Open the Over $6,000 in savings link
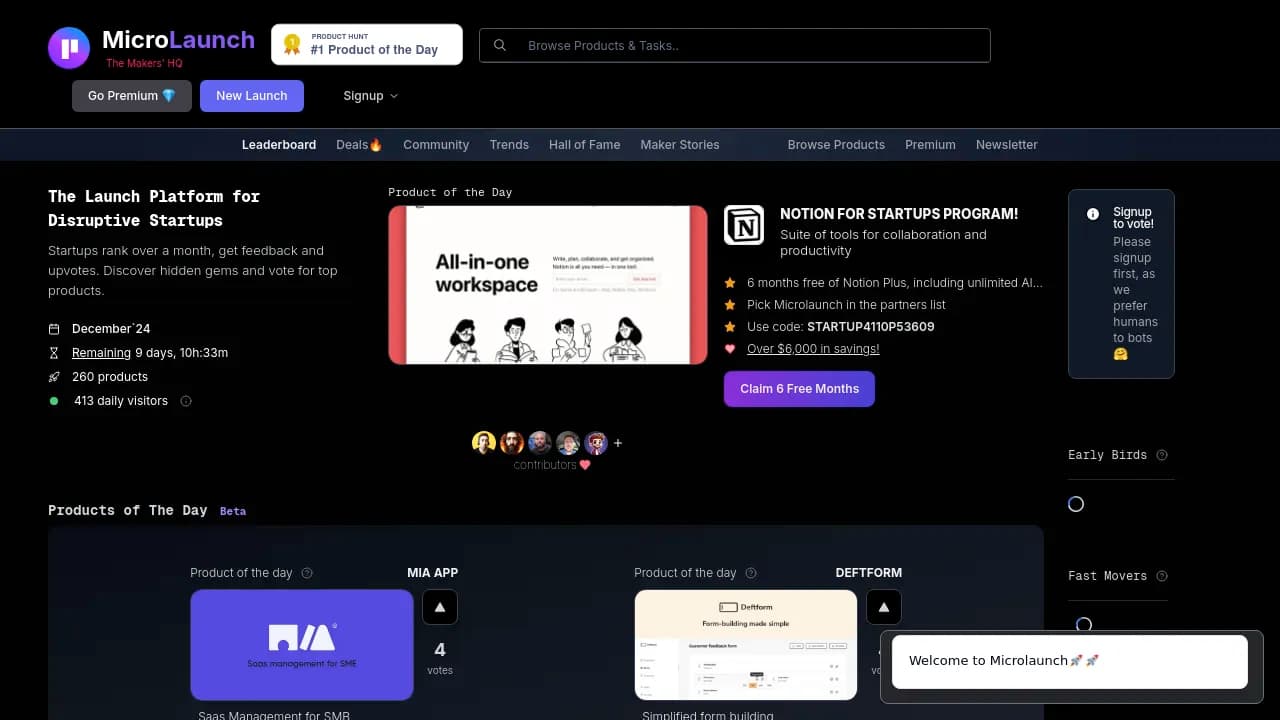The width and height of the screenshot is (1280, 720). pyautogui.click(x=813, y=349)
